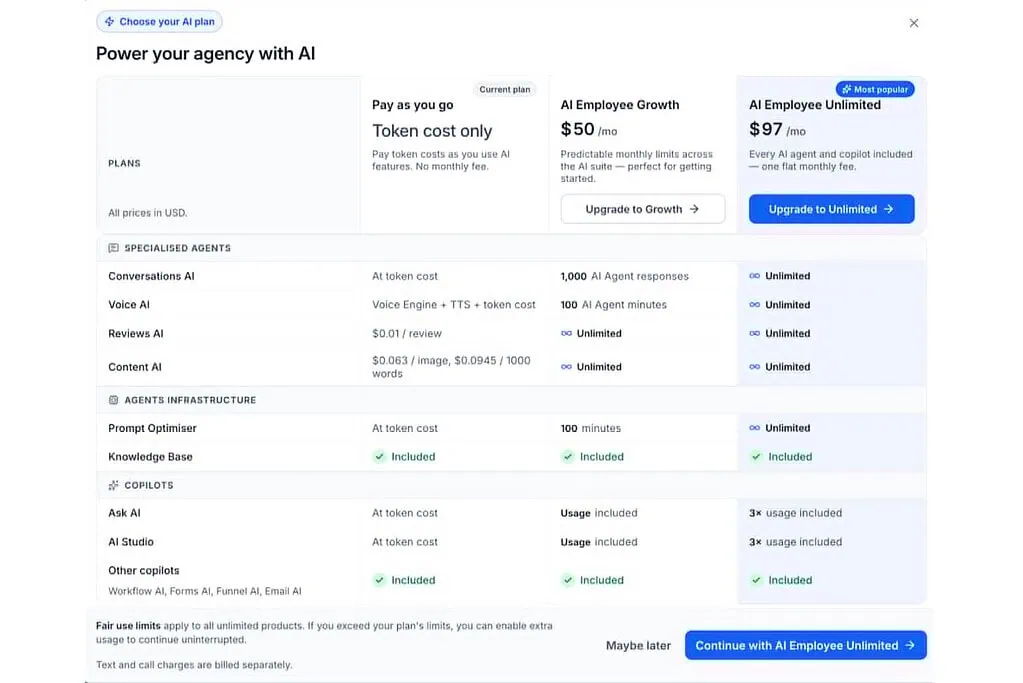Click the Copilots section sparkle icon
Viewport: 1023px width, 683px height.
click(x=114, y=485)
